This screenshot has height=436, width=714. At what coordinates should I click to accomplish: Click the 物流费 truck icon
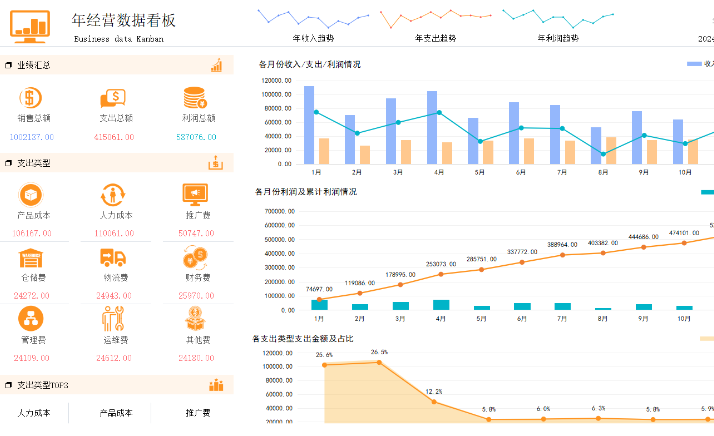pos(113,258)
